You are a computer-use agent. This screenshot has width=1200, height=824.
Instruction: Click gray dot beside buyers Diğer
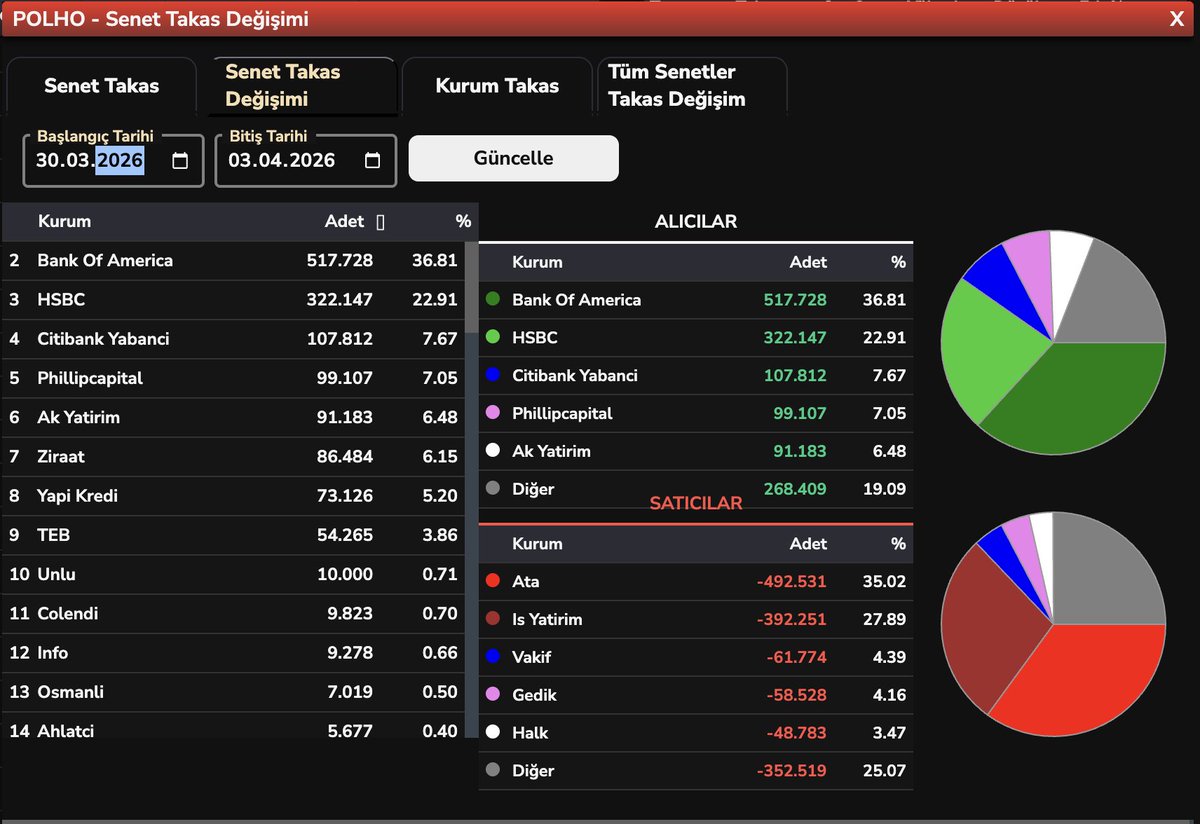click(x=492, y=489)
